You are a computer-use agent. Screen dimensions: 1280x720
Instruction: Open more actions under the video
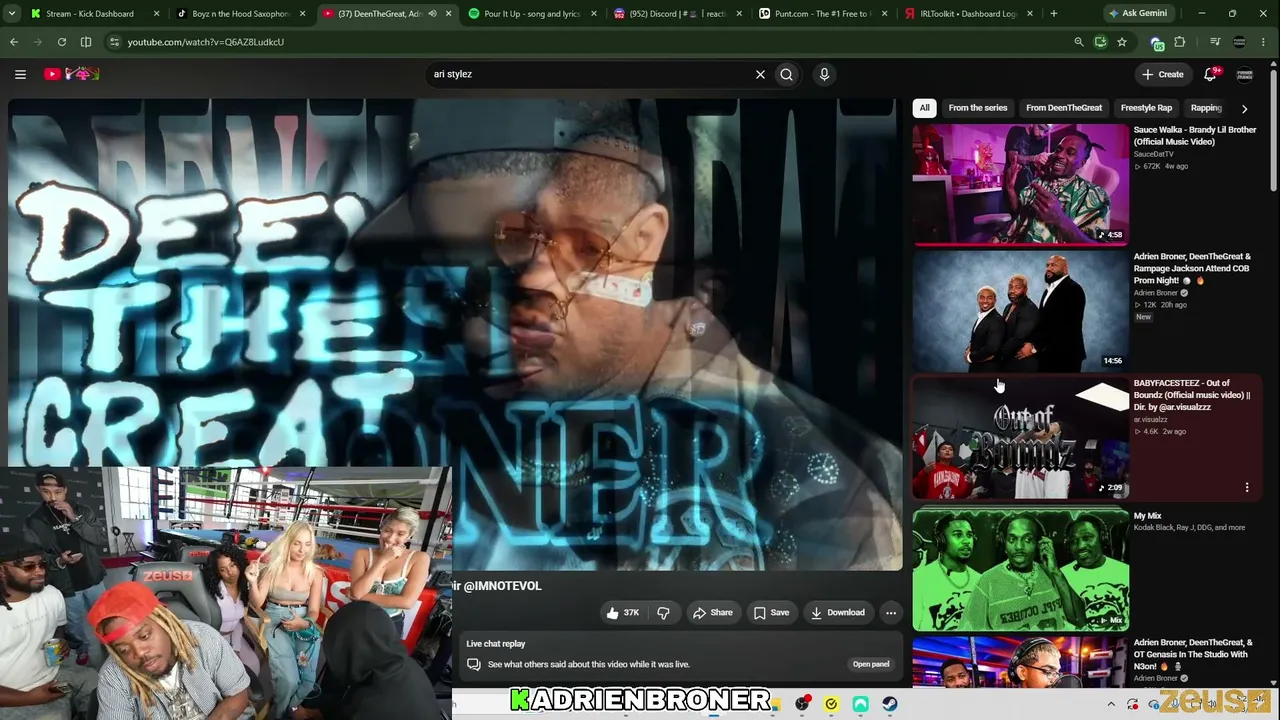point(891,613)
